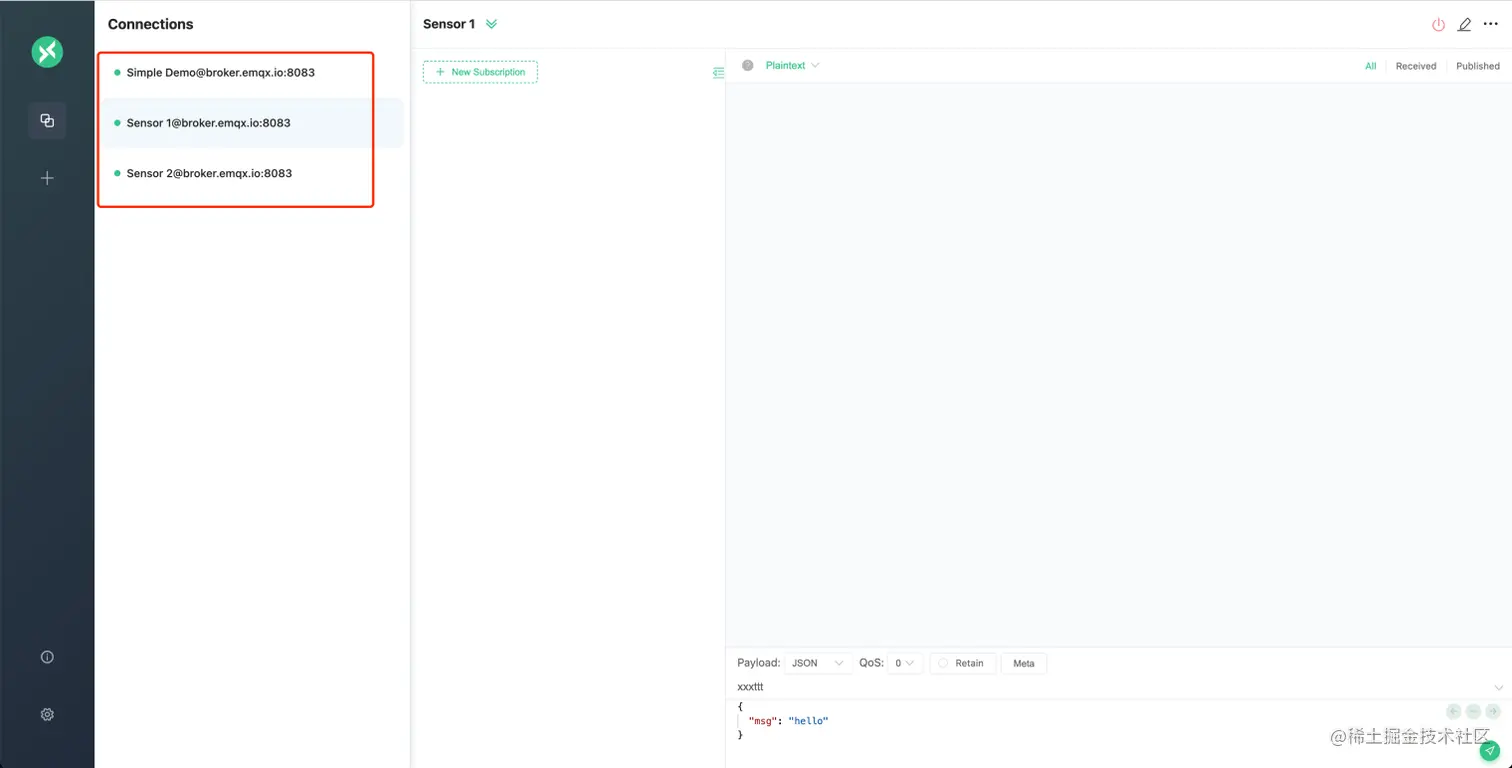This screenshot has height=768, width=1512.
Task: Add a new connection with plus icon
Action: 47,178
